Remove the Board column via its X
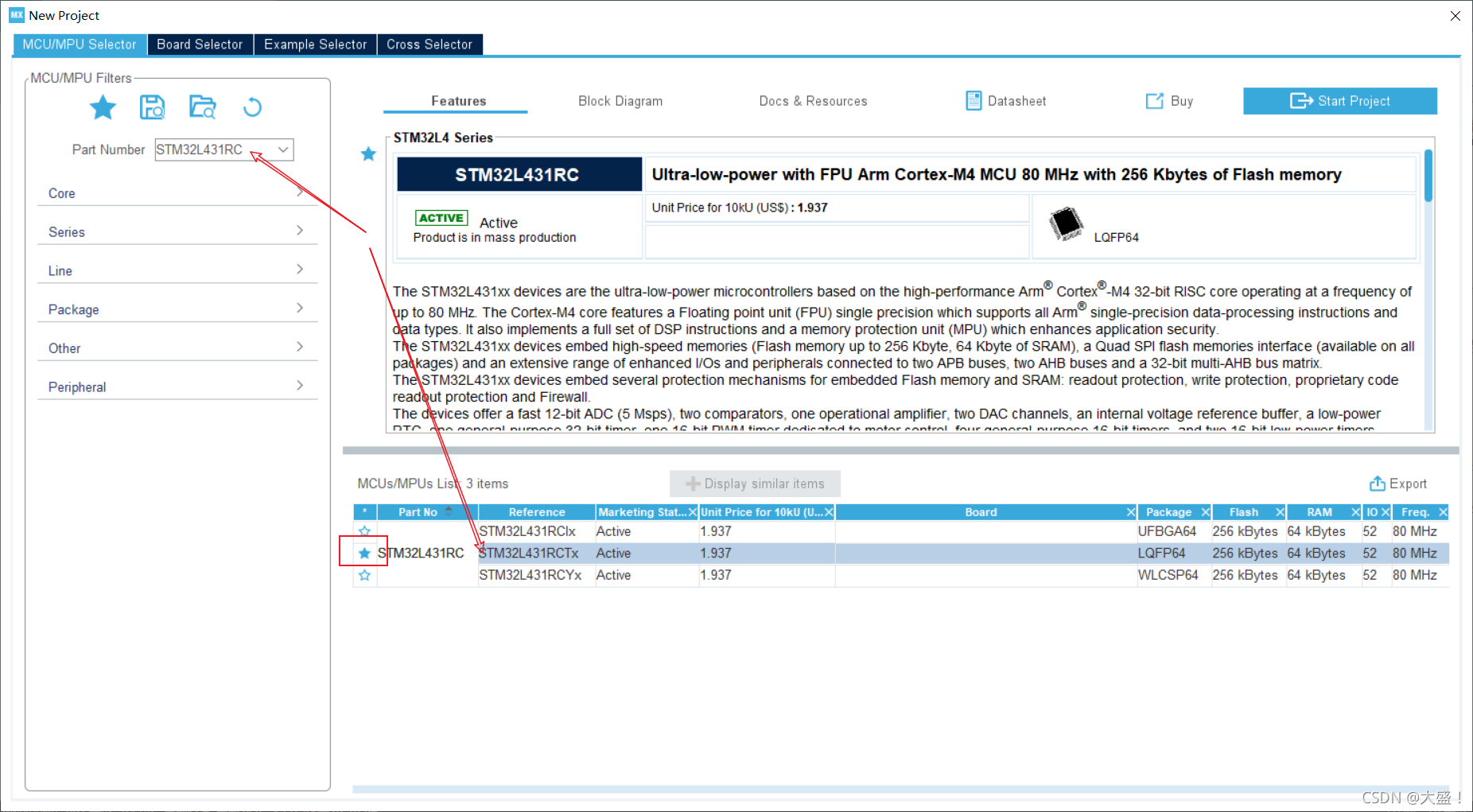Viewport: 1473px width, 812px height. 1131,512
